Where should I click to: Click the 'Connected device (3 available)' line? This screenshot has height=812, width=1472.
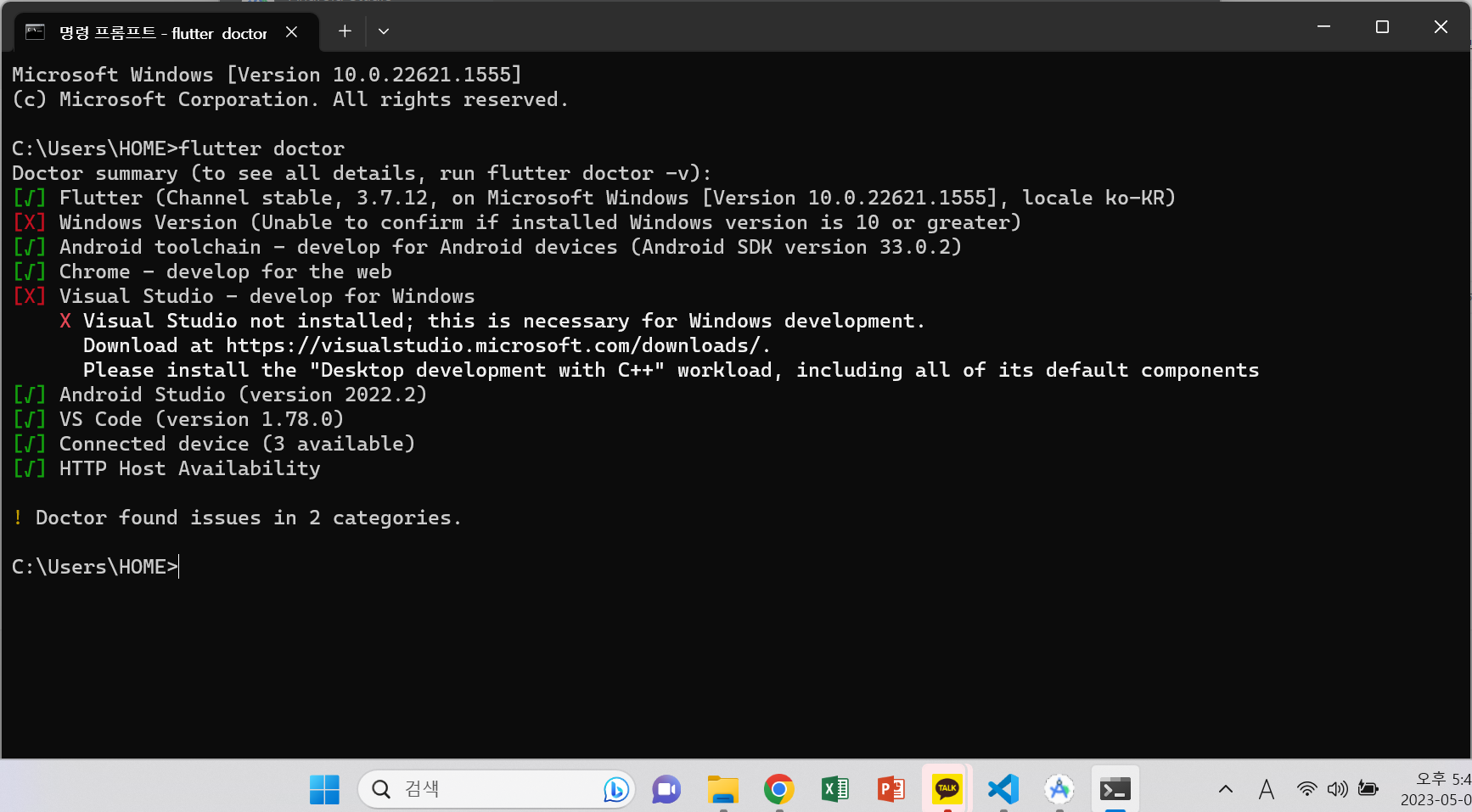[214, 444]
